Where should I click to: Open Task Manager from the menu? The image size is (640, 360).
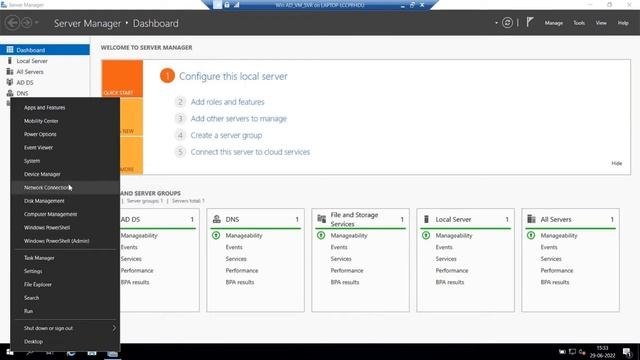pyautogui.click(x=65, y=258)
